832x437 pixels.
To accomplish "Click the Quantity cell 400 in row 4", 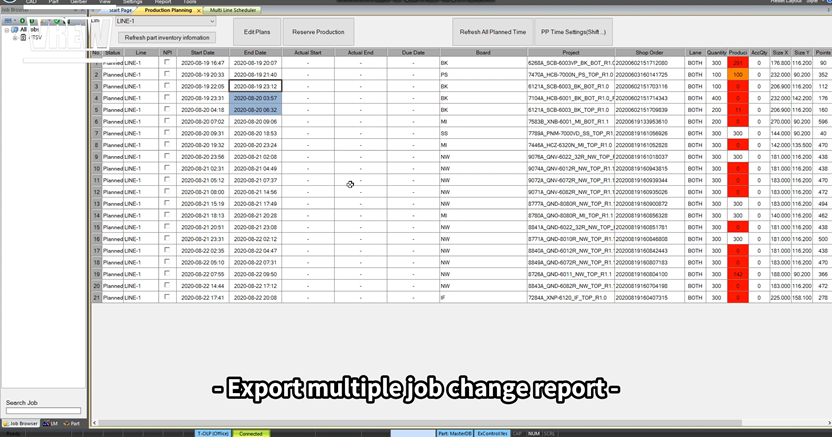I will point(716,98).
